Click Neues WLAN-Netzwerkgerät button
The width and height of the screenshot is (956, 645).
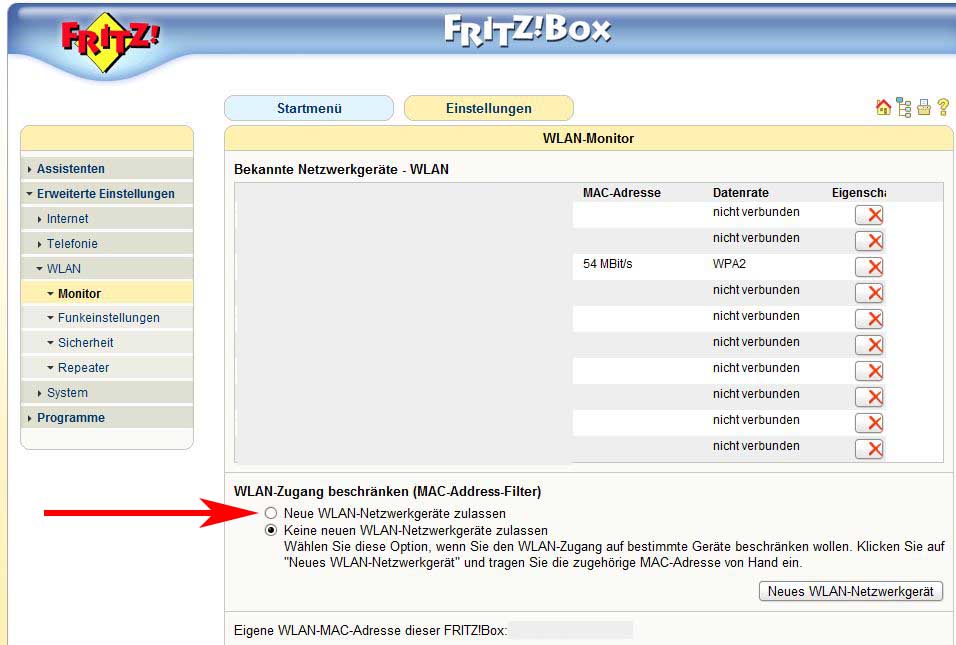coord(851,591)
